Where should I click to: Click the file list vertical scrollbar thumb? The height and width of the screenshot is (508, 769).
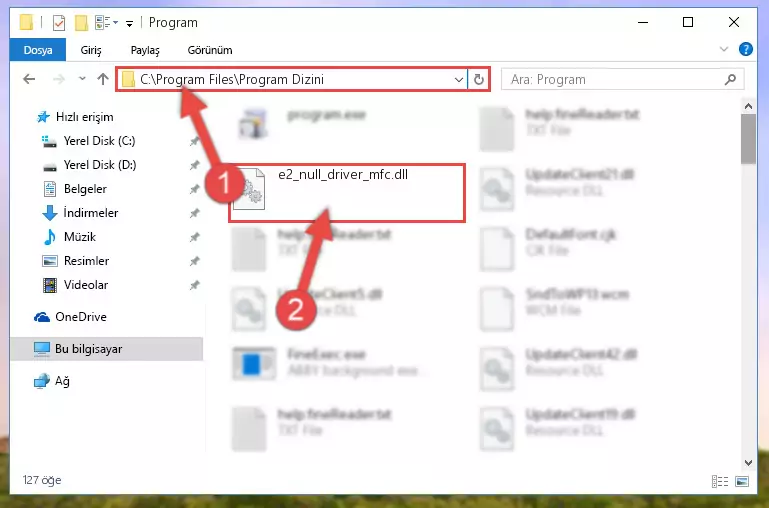click(748, 140)
